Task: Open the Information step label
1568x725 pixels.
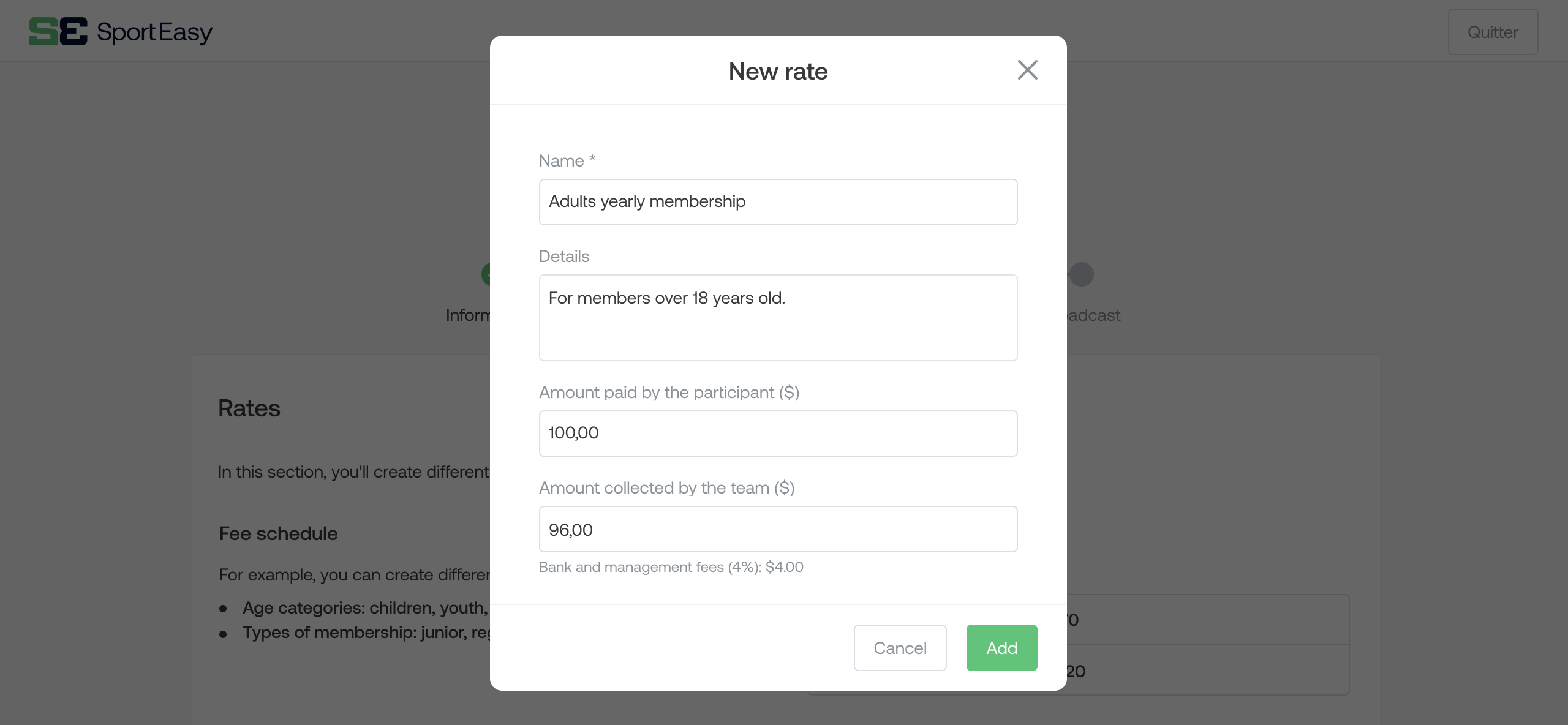Action: (x=467, y=315)
